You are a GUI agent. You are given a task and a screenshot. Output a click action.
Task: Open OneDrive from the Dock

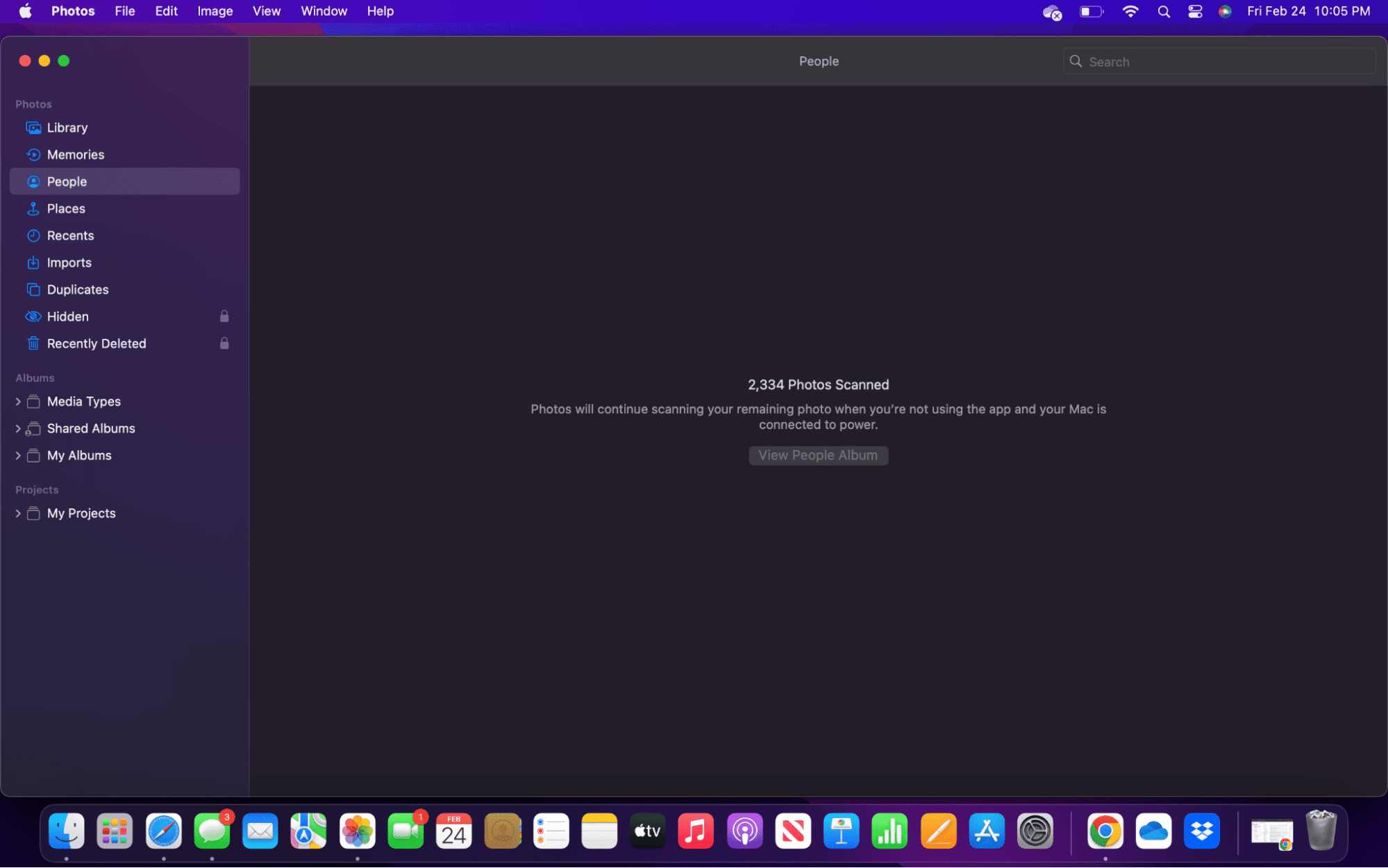(1154, 831)
